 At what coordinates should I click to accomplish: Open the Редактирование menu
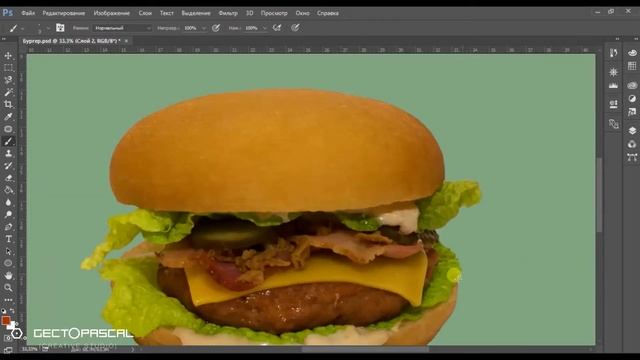click(64, 13)
